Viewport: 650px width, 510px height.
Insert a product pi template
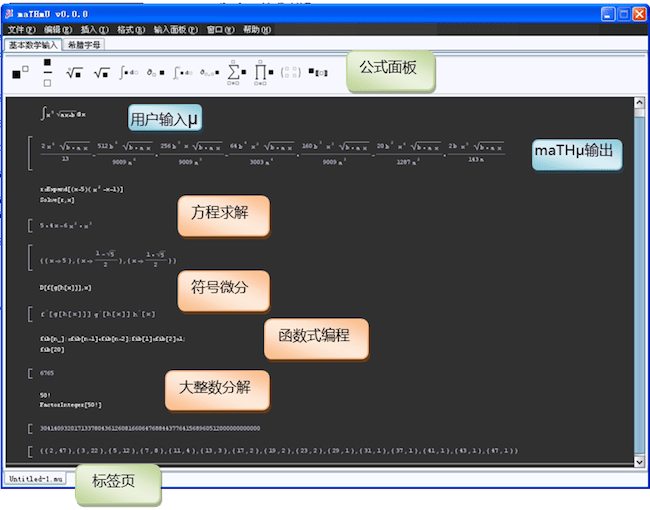point(264,73)
